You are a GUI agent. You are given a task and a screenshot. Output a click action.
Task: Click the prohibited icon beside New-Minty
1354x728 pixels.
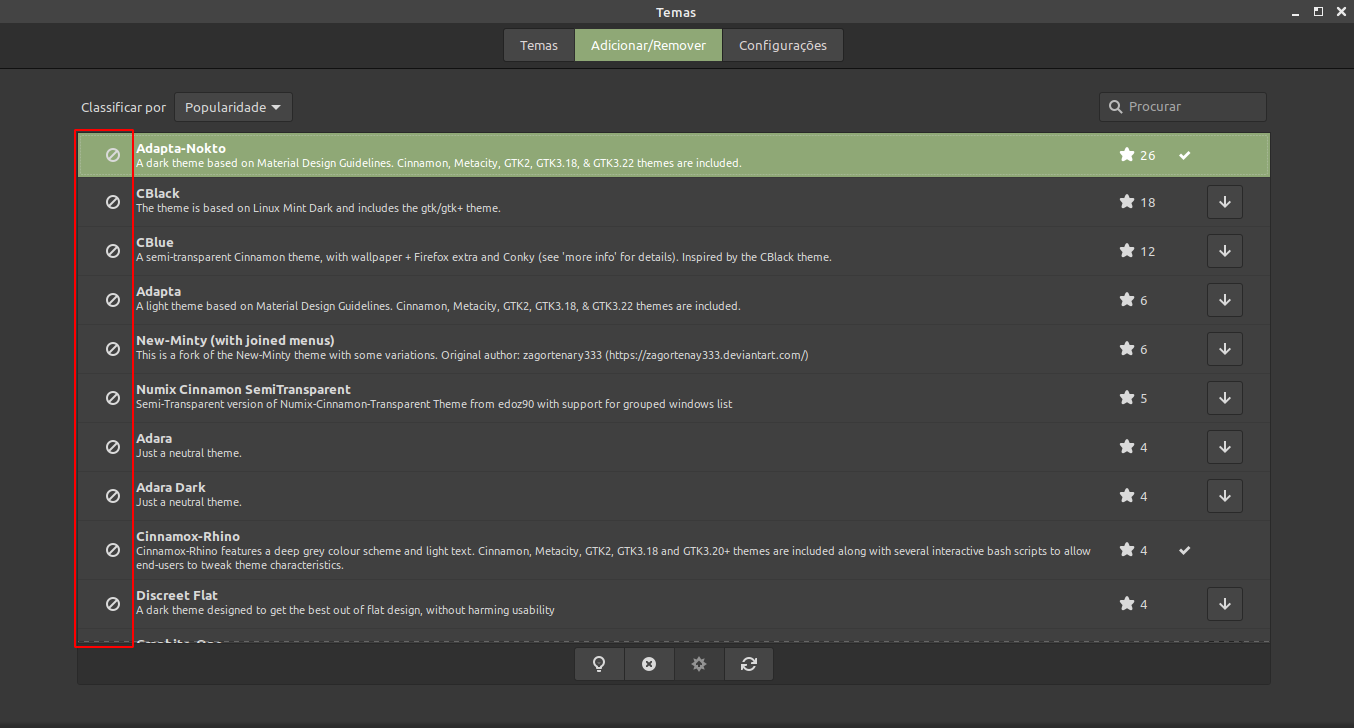pyautogui.click(x=113, y=349)
